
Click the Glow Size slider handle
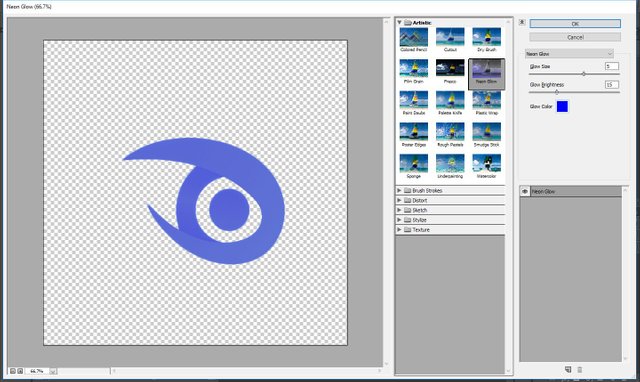(584, 74)
